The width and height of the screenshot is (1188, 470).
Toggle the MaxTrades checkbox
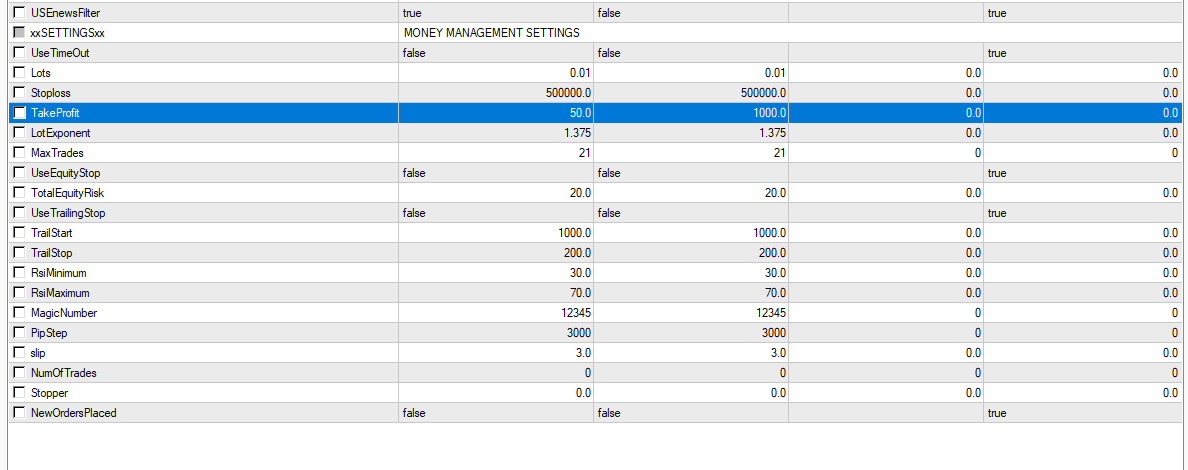pos(20,153)
